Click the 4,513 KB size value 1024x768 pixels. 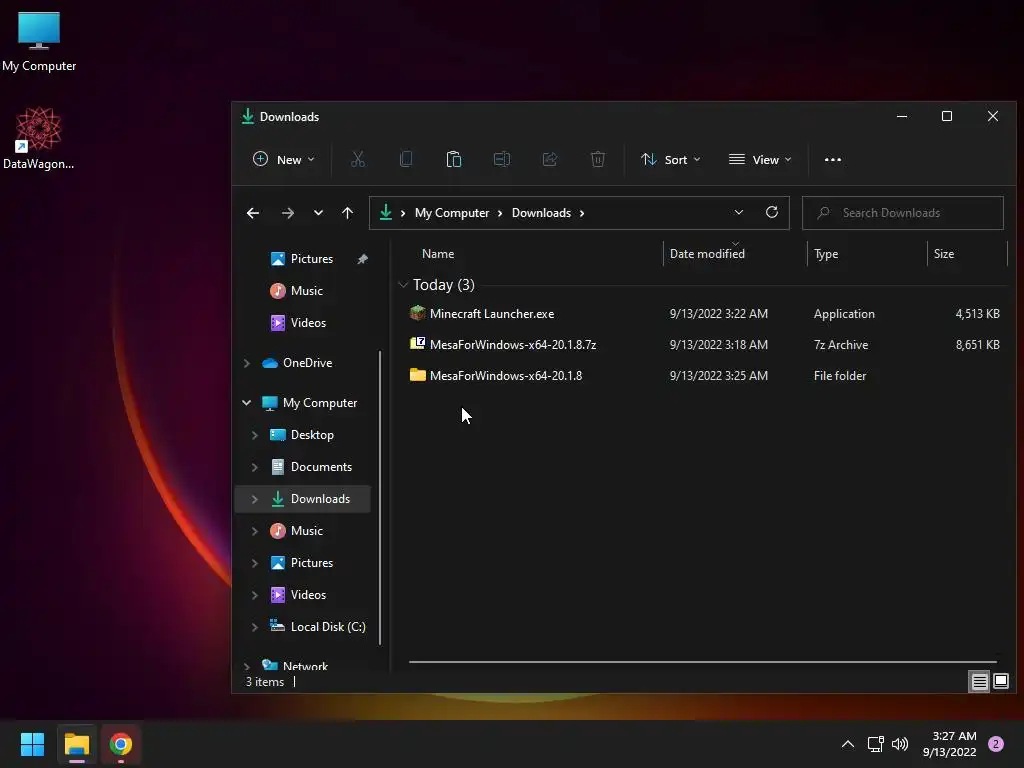click(978, 313)
